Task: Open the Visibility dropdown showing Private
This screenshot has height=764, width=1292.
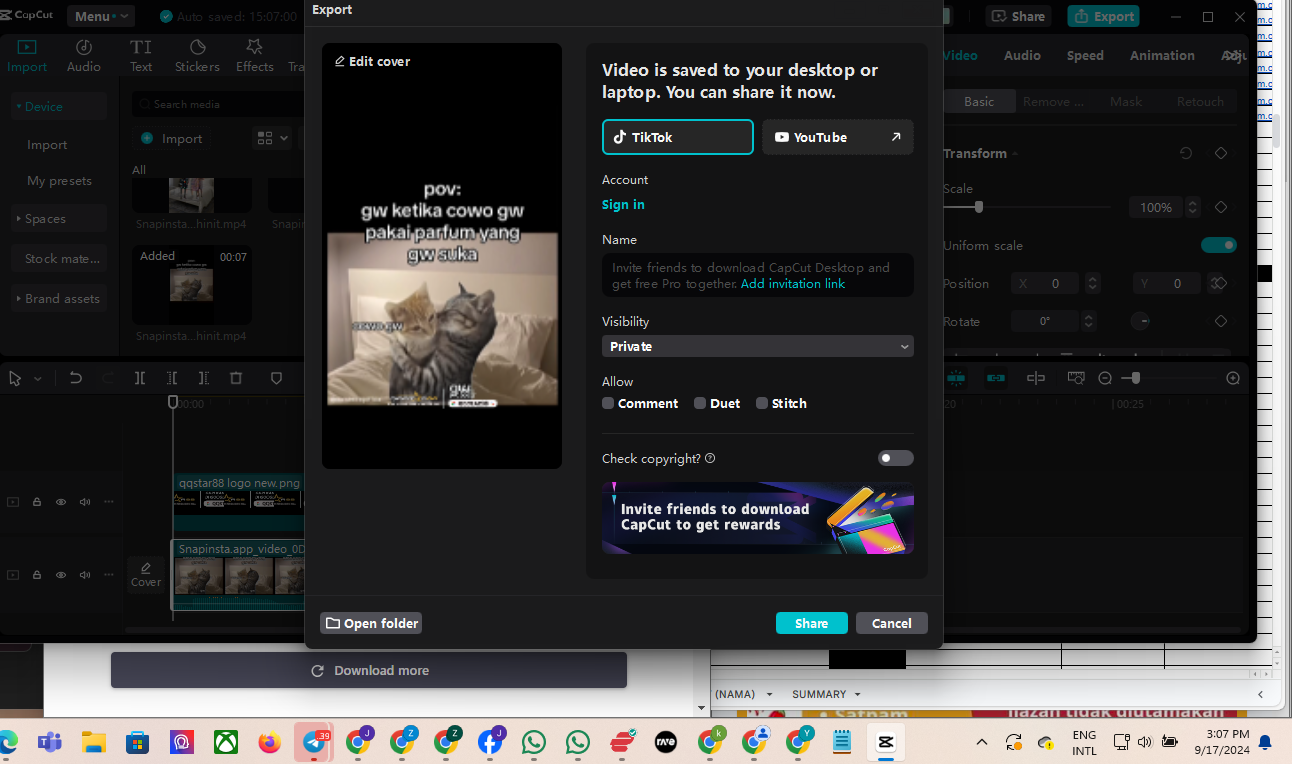Action: (x=758, y=346)
